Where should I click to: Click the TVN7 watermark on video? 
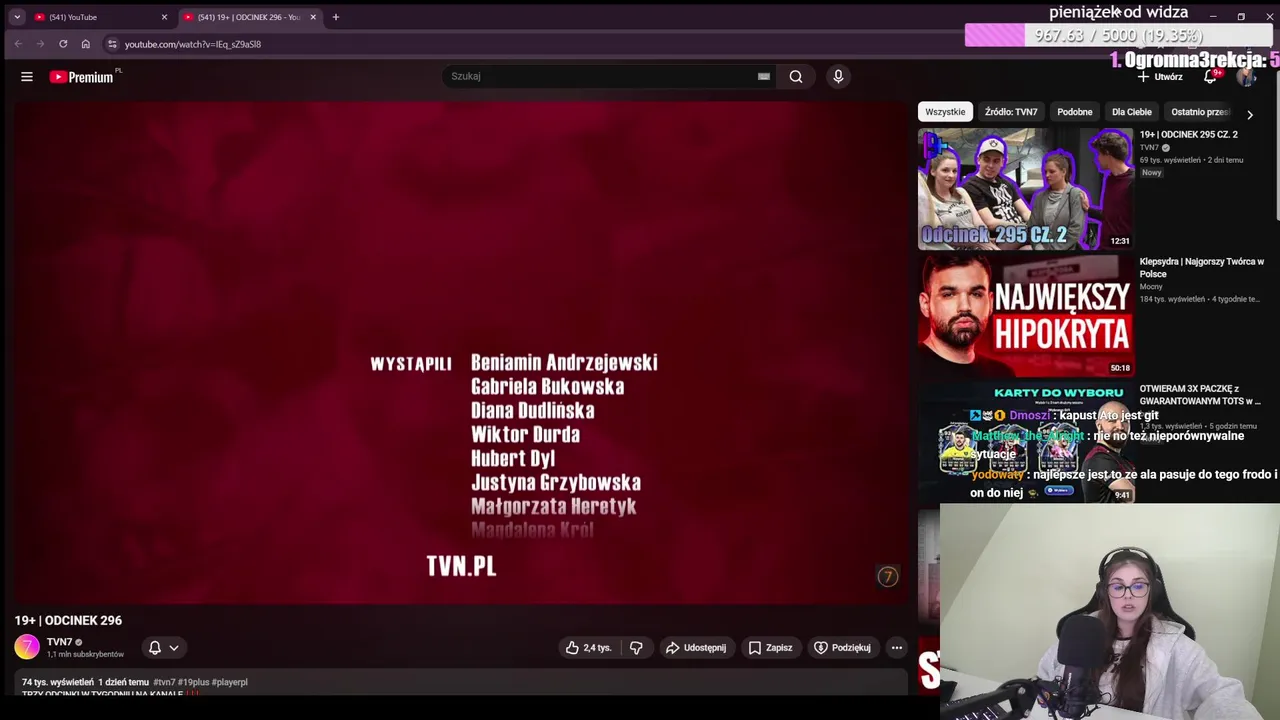pos(887,576)
